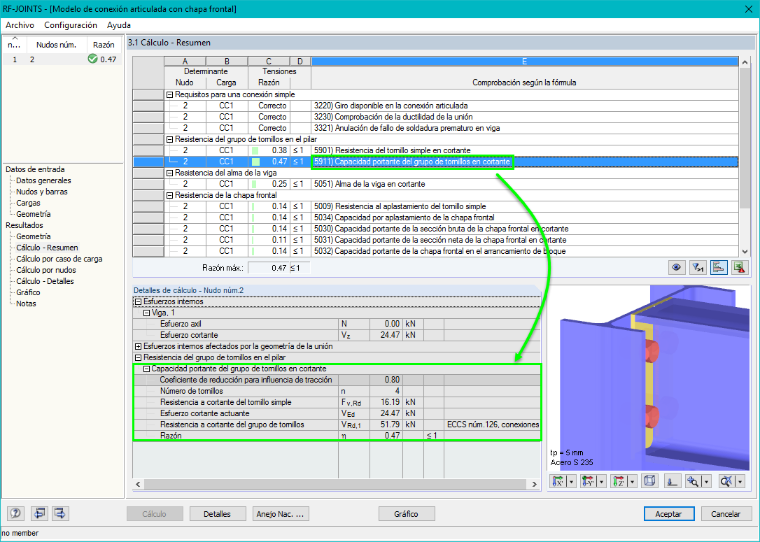Screen dimensions: 760x542
Task: Select node row 1 in joints list
Action: 62,59
